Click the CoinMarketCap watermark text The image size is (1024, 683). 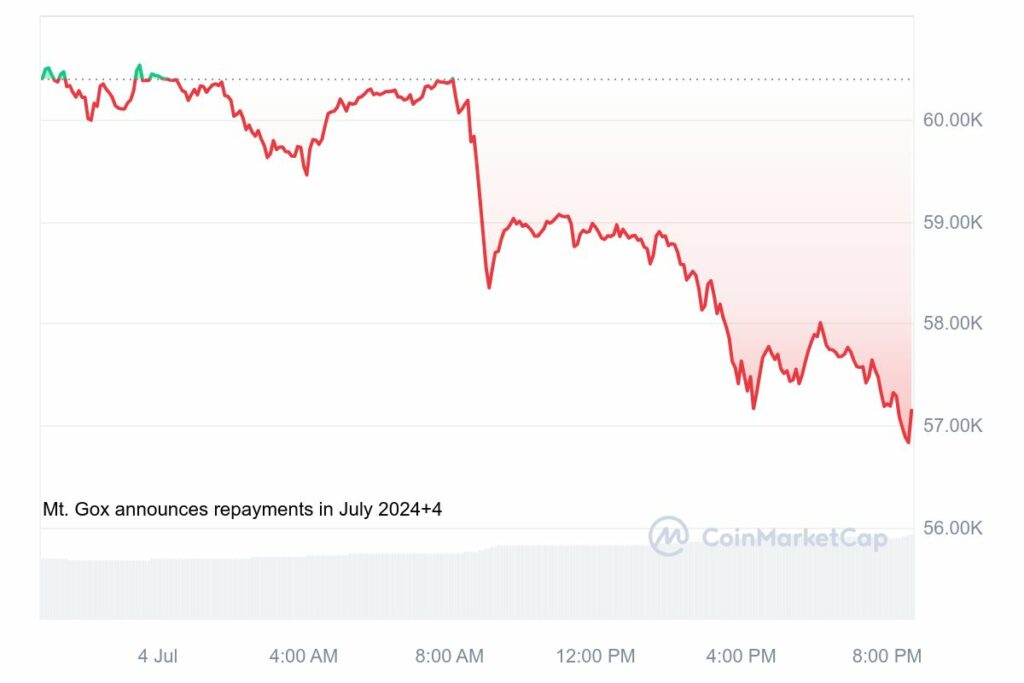click(794, 538)
